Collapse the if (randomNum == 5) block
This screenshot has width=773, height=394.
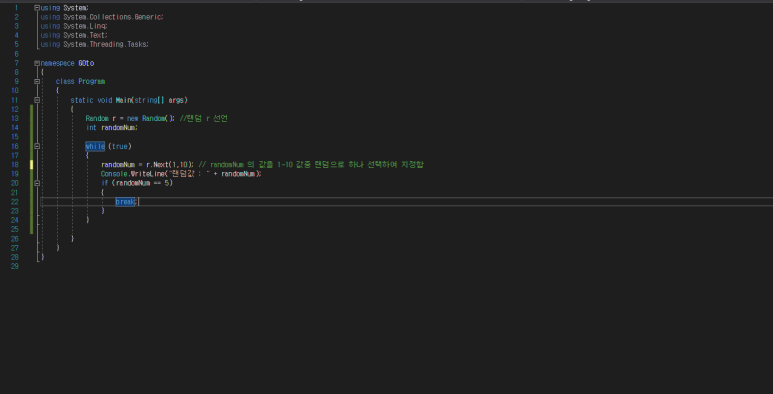pos(37,183)
